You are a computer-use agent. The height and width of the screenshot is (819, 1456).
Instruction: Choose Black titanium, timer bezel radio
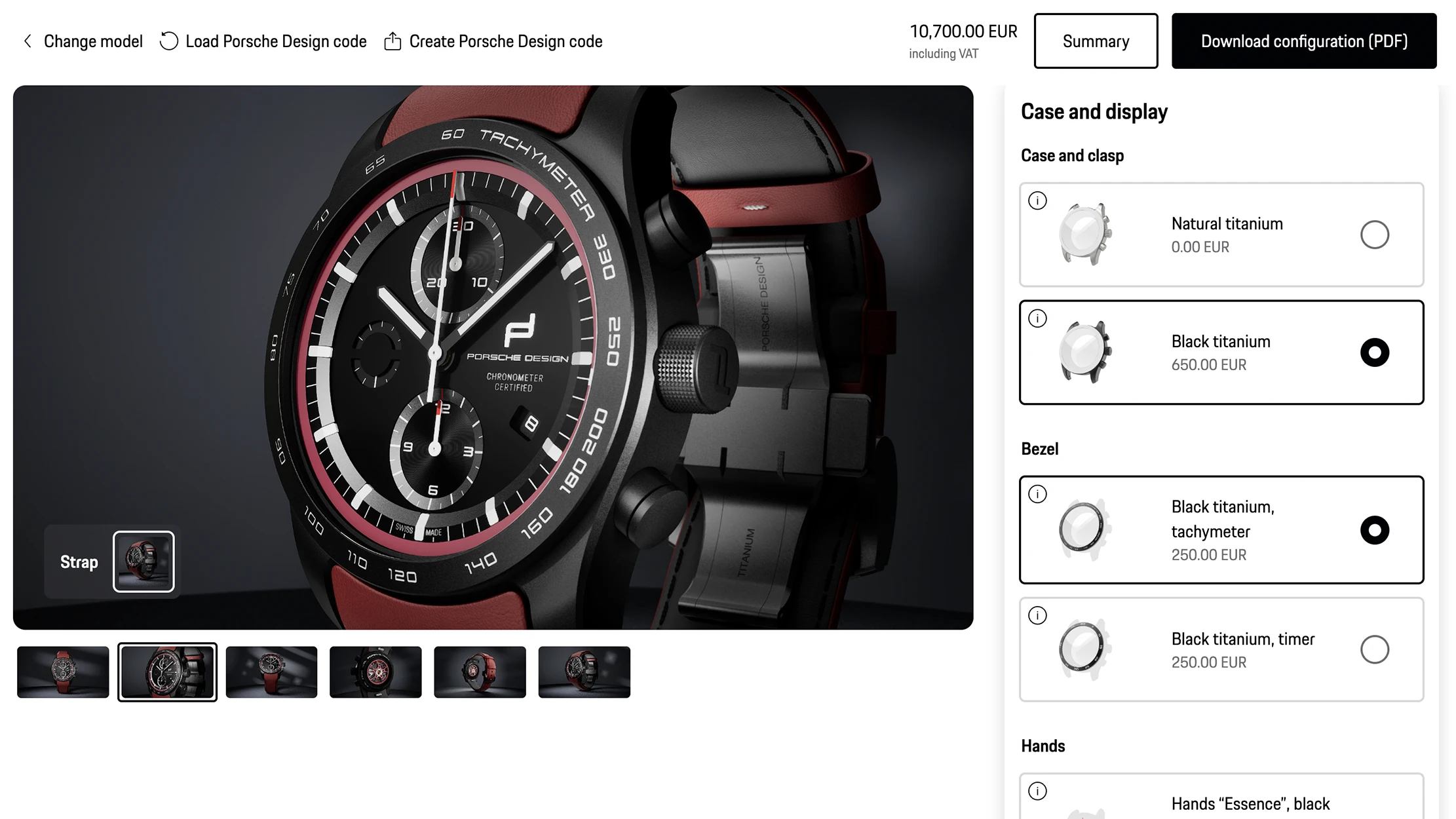[1374, 649]
